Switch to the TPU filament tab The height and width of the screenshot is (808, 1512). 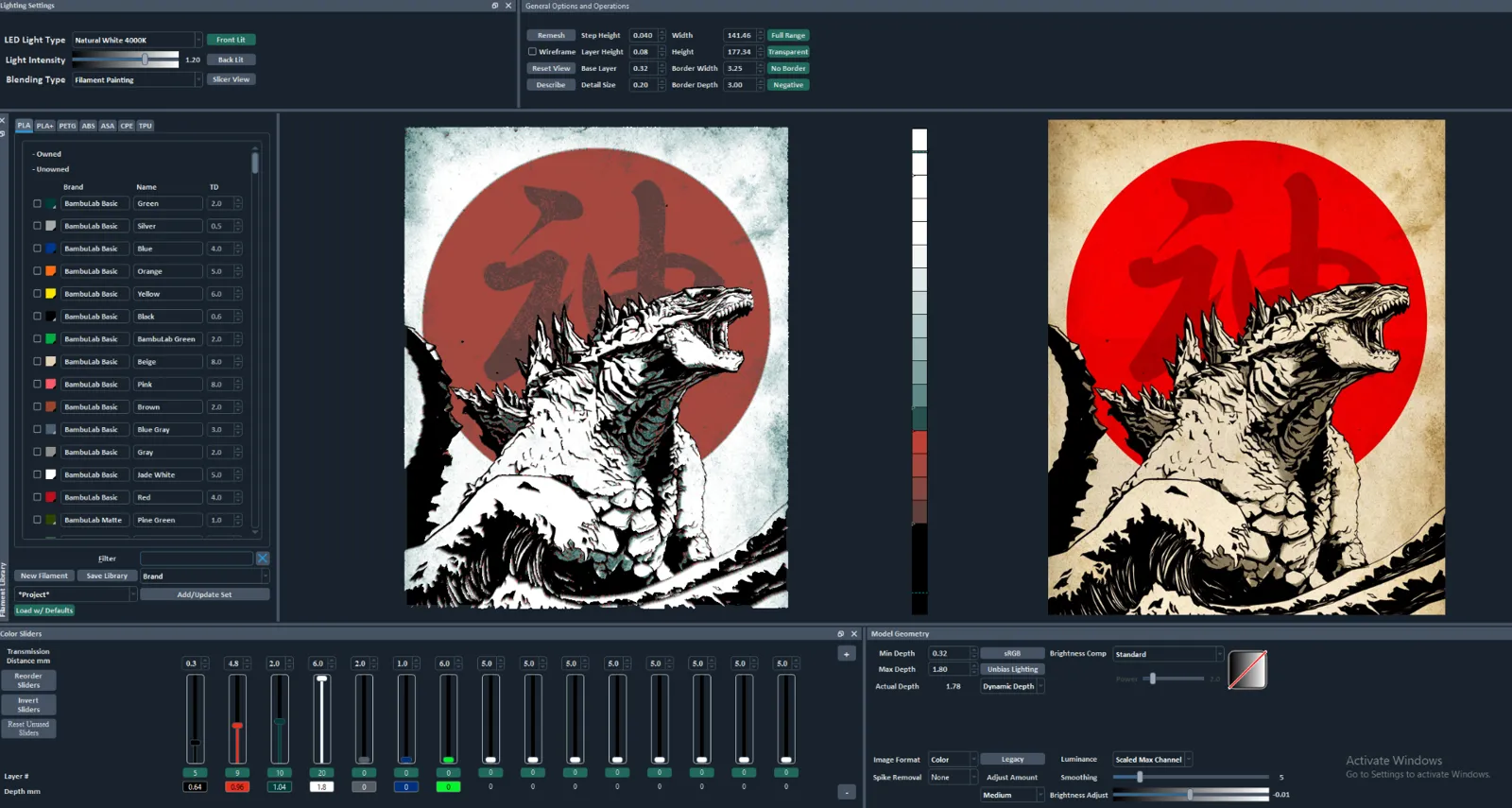pos(145,126)
